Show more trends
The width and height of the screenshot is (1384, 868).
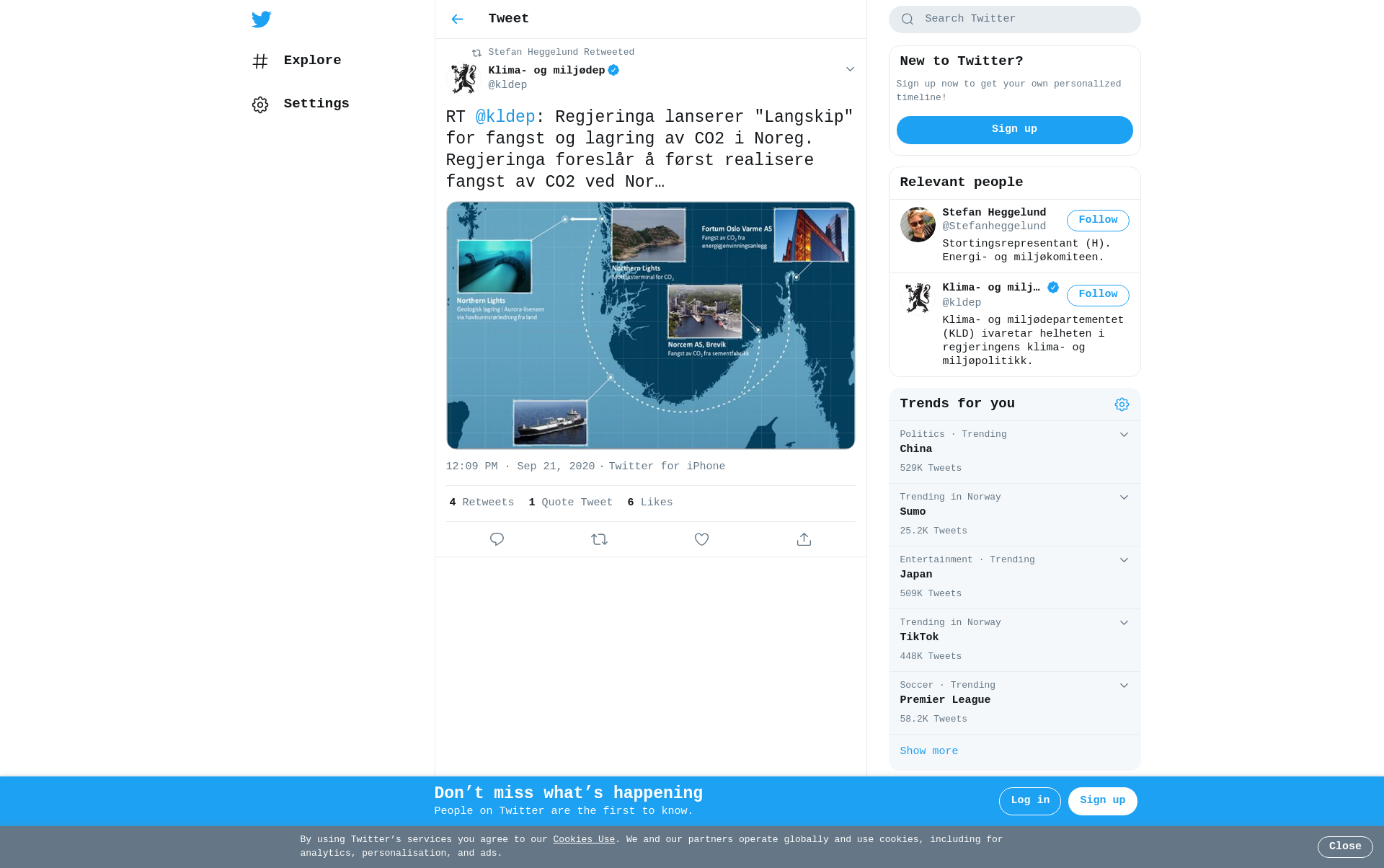pos(928,751)
